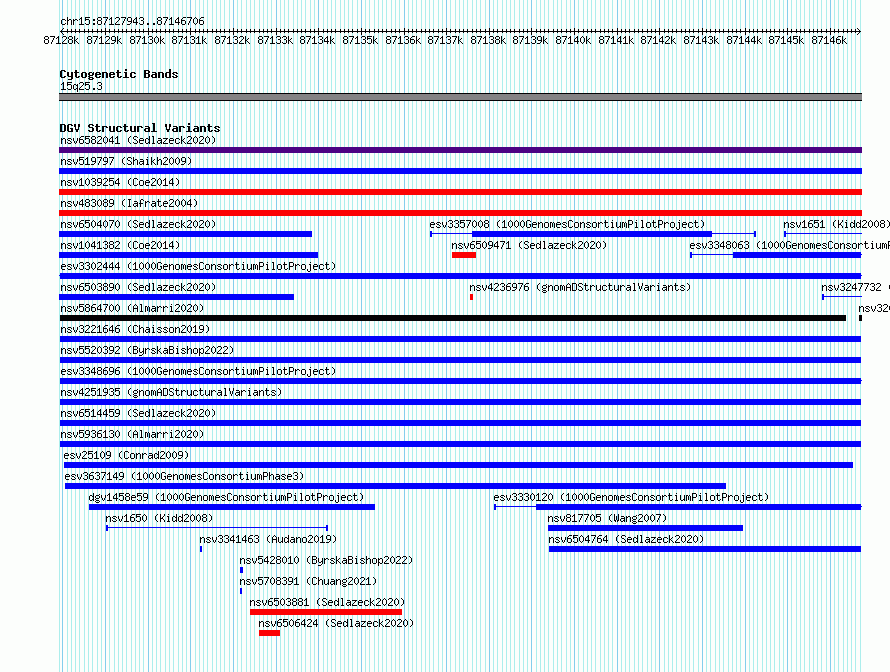Select the 15q25.3 band label

[81, 86]
